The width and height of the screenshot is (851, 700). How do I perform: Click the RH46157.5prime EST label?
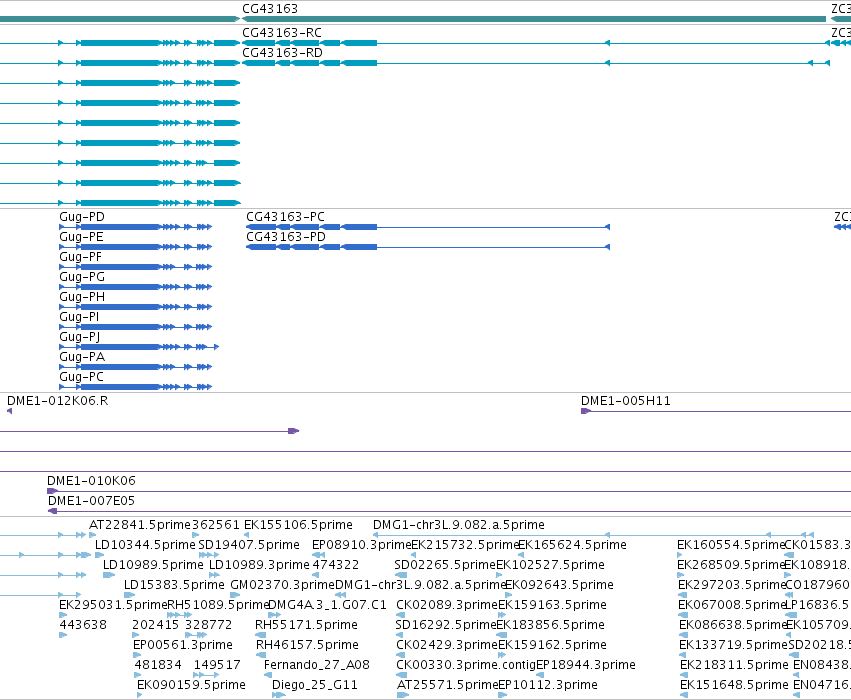pyautogui.click(x=307, y=645)
